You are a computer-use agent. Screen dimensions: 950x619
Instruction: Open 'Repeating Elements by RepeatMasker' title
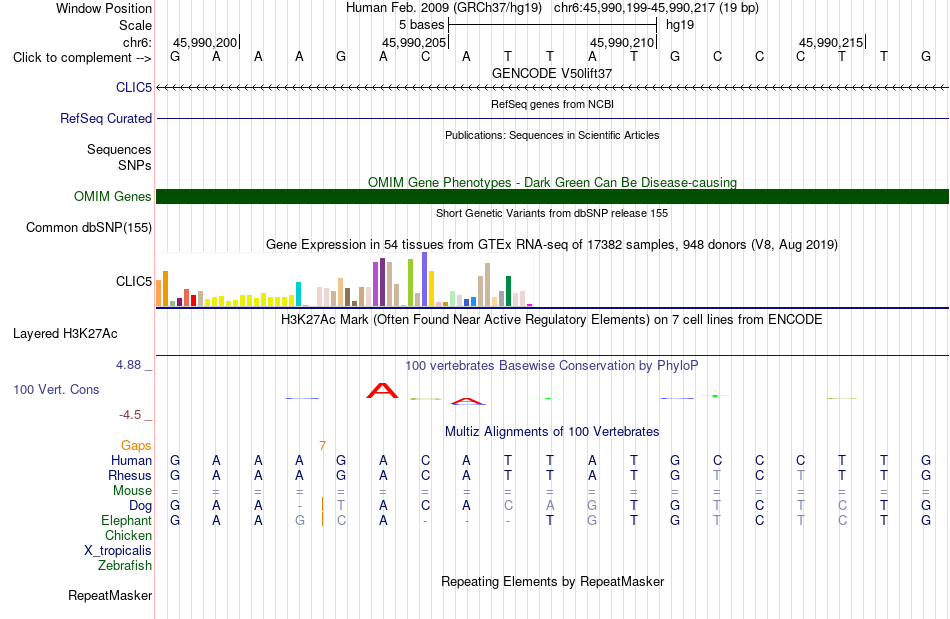[553, 581]
